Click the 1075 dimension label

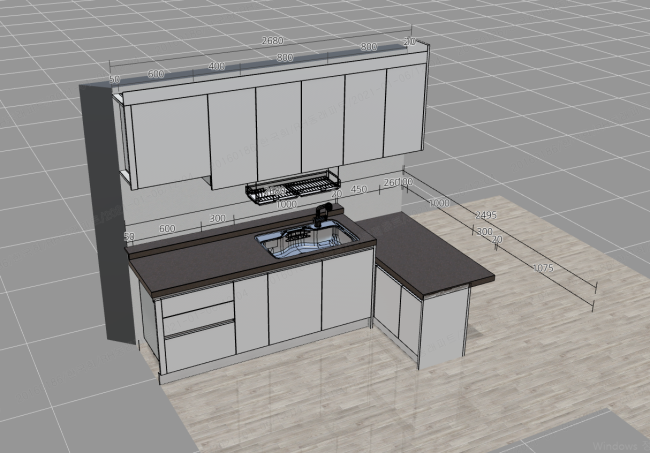click(x=543, y=268)
